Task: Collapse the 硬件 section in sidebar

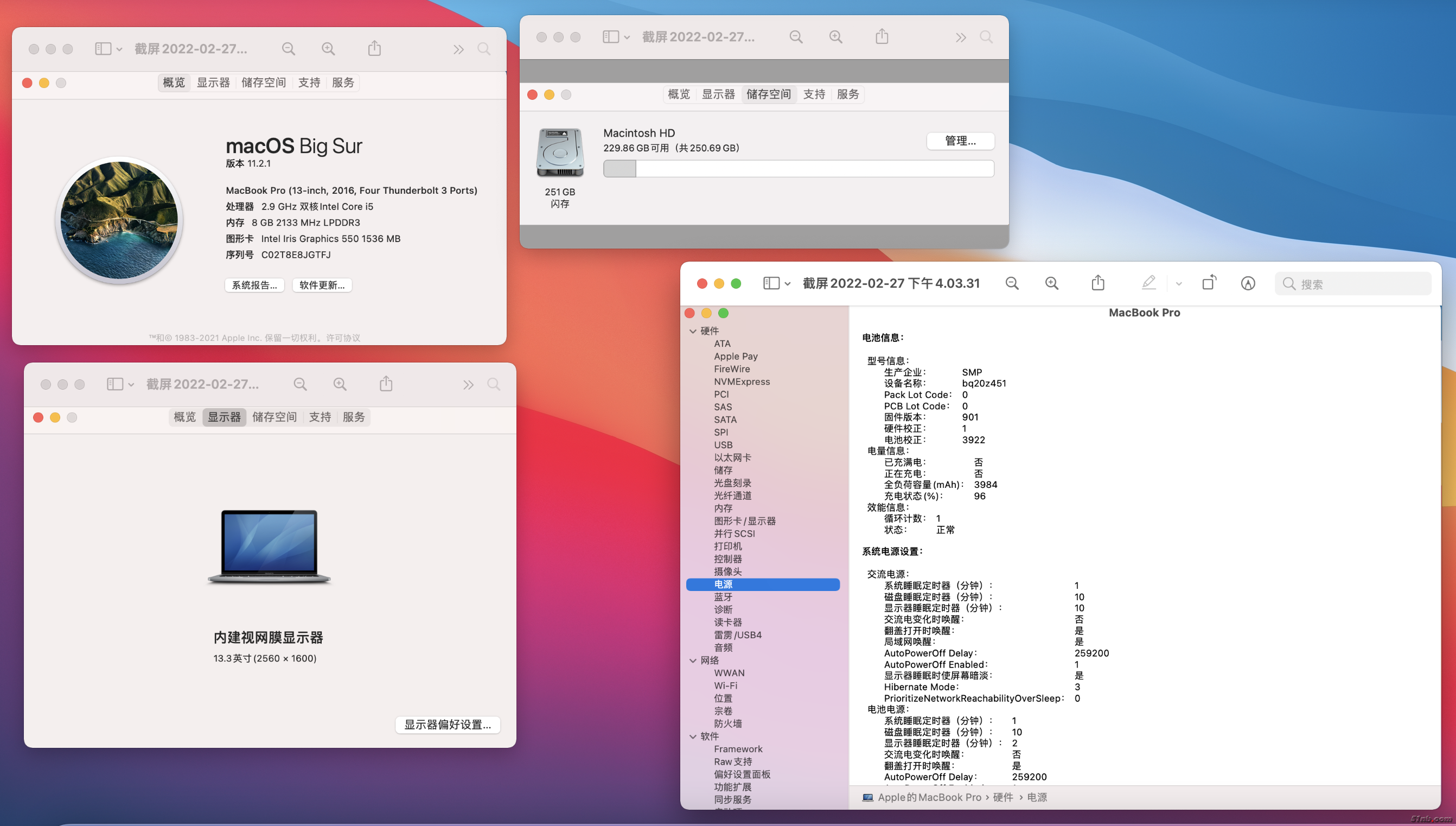Action: [x=693, y=331]
